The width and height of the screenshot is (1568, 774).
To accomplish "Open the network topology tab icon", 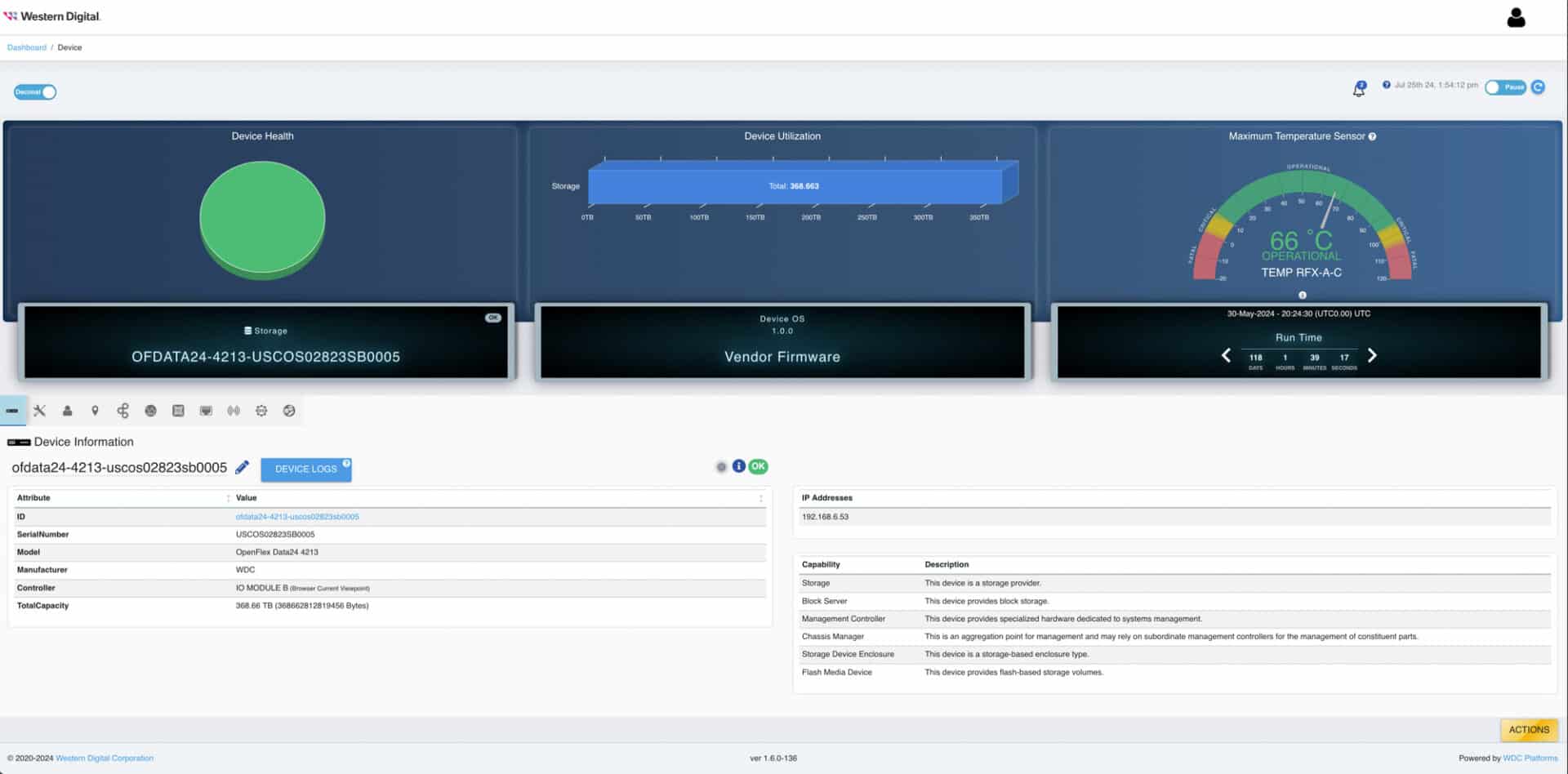I will tap(122, 411).
